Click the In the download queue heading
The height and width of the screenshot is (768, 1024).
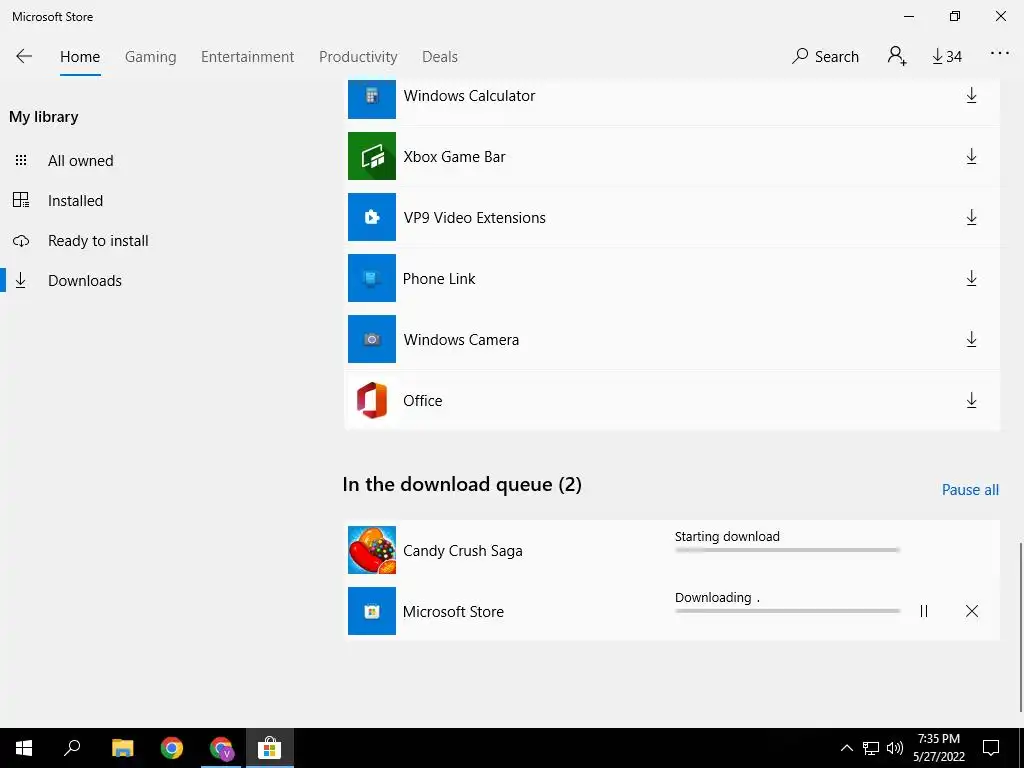click(462, 485)
